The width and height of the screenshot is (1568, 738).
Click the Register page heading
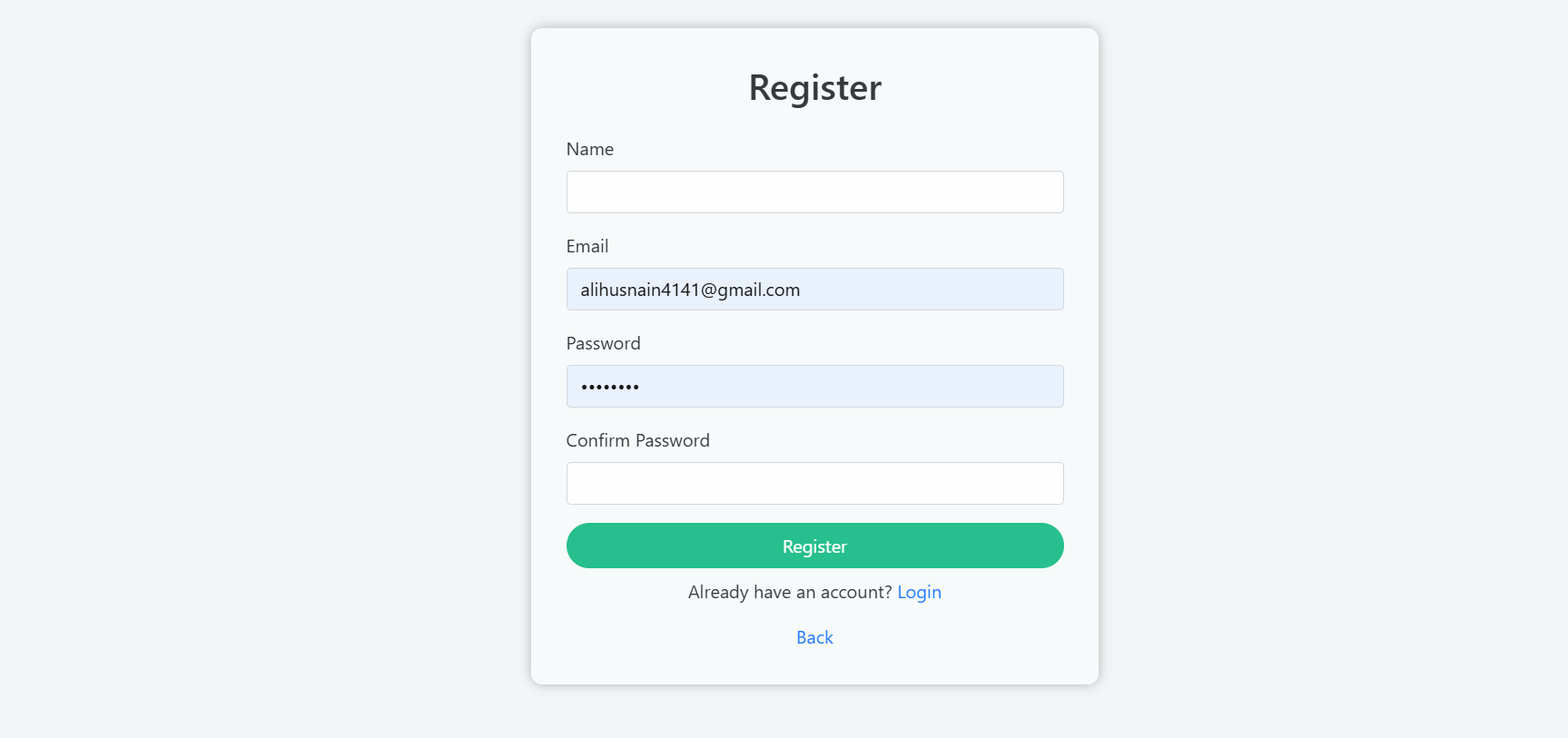pyautogui.click(x=814, y=88)
